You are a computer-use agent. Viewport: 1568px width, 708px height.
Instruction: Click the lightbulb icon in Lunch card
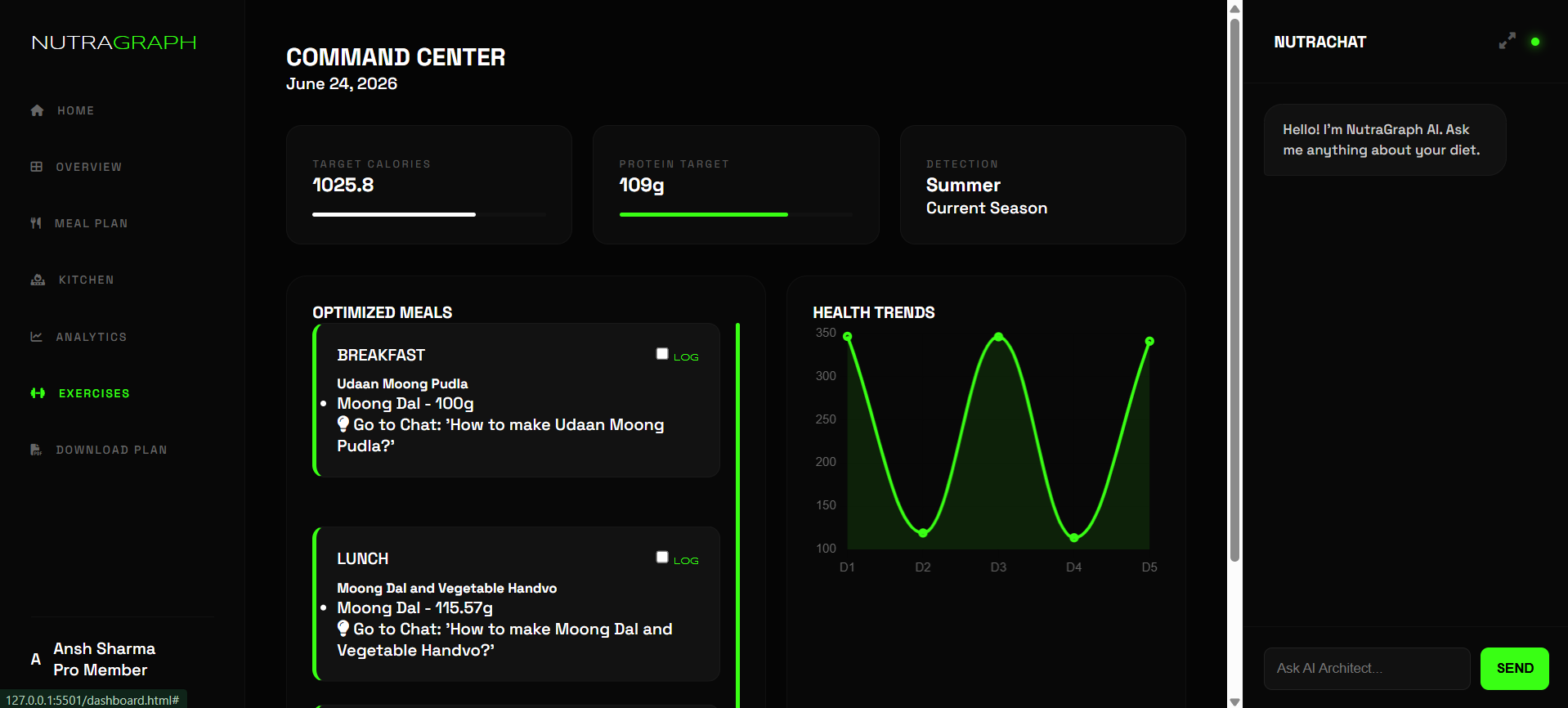coord(343,628)
